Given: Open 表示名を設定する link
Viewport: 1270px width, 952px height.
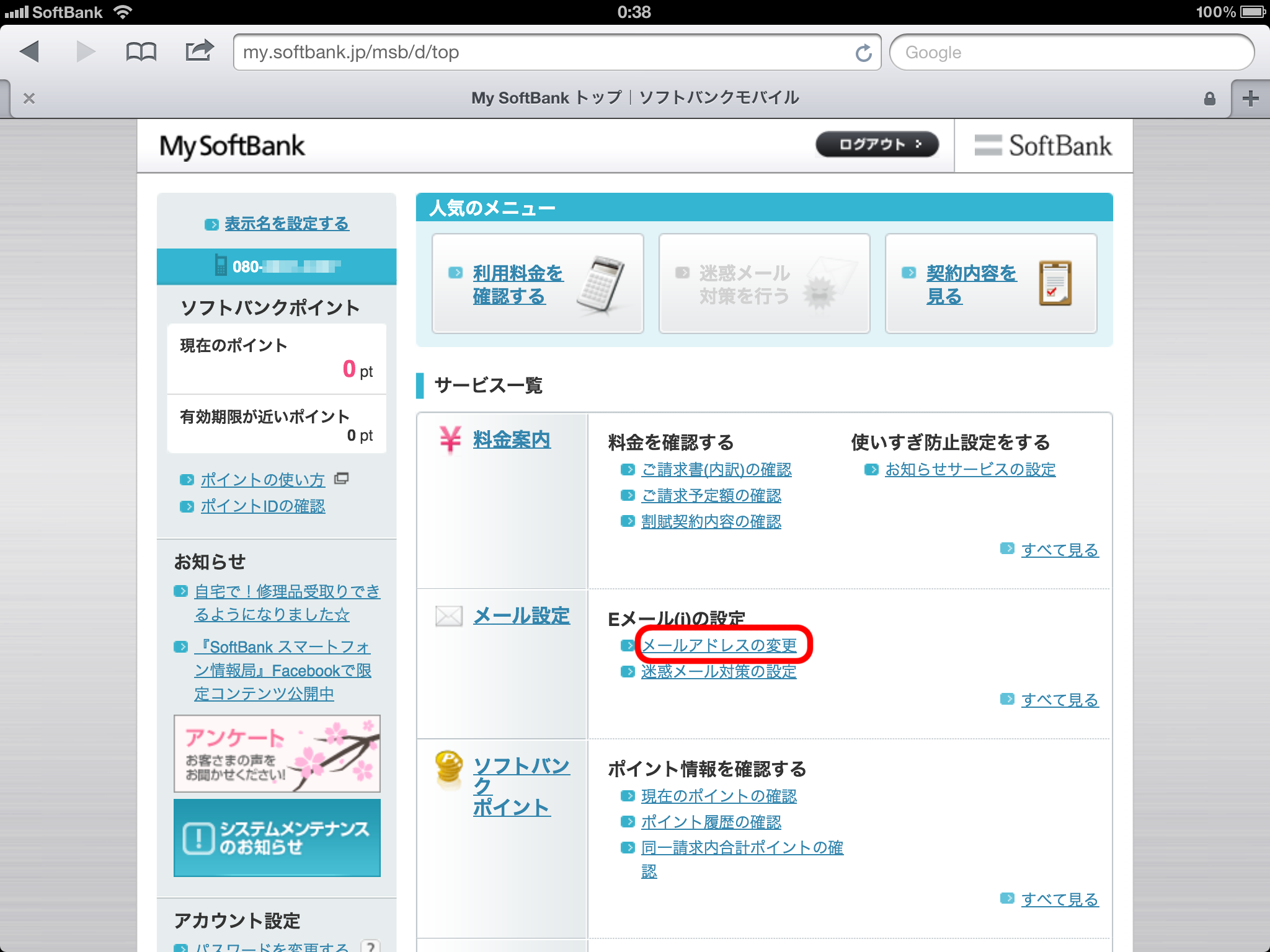Looking at the screenshot, I should 286,223.
